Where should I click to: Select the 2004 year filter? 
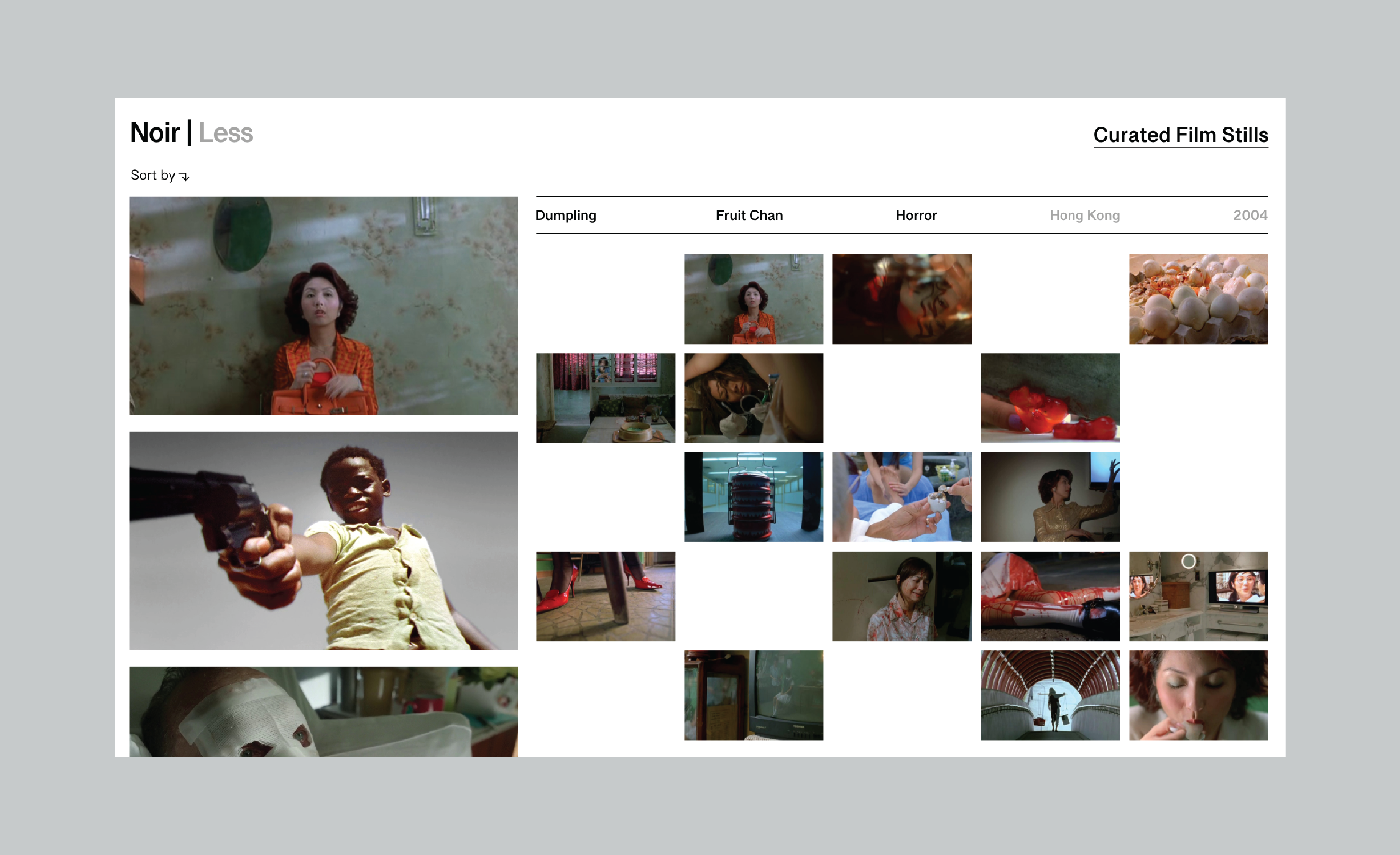pyautogui.click(x=1250, y=215)
